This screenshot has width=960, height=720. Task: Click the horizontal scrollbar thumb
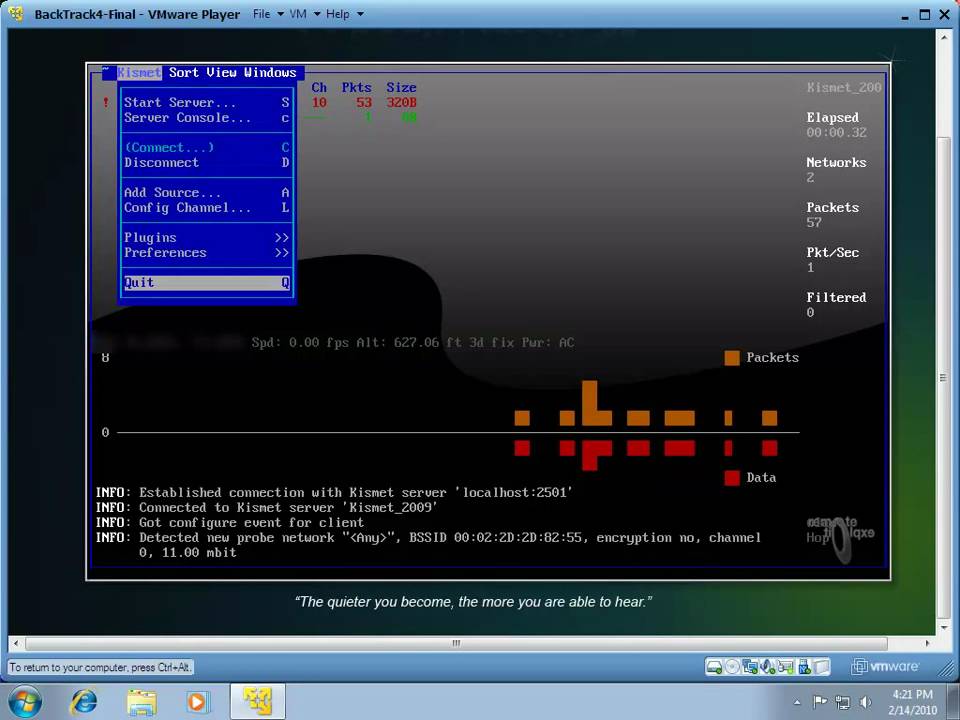pyautogui.click(x=456, y=643)
